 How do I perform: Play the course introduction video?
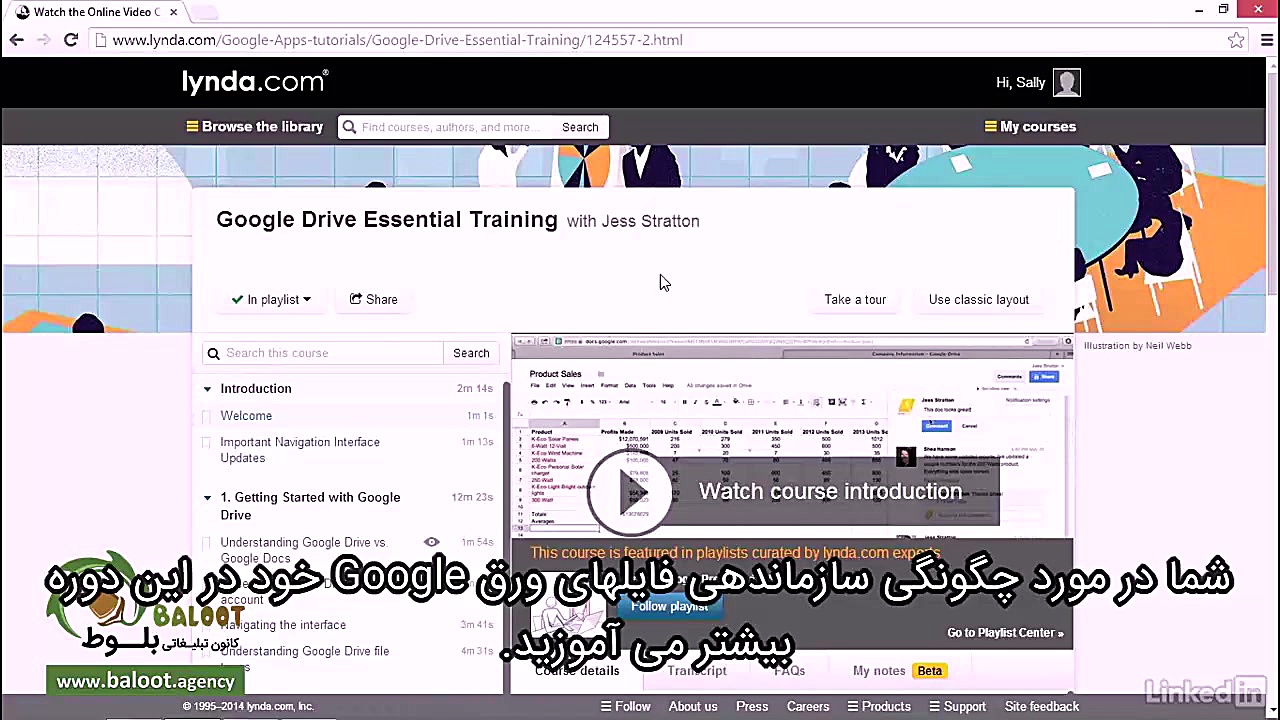(x=631, y=491)
